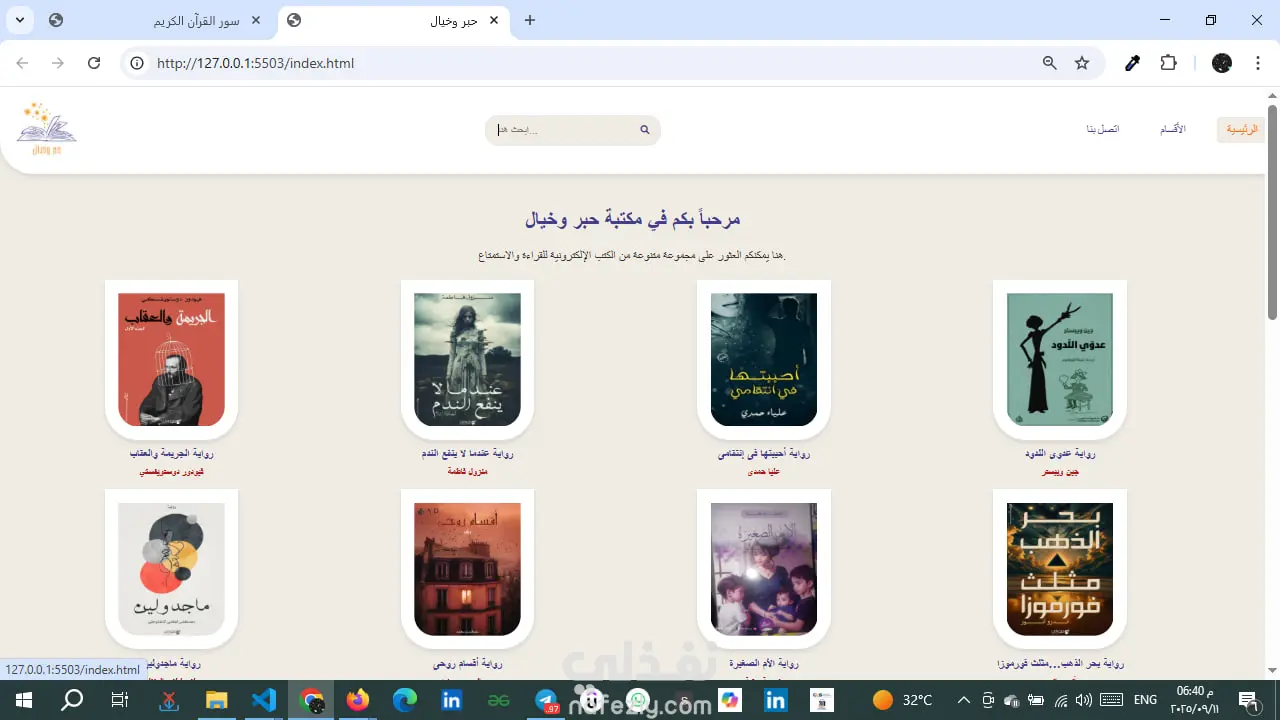Viewport: 1280px width, 720px height.
Task: Select the حبر وخيال browser tab
Action: (x=394, y=20)
